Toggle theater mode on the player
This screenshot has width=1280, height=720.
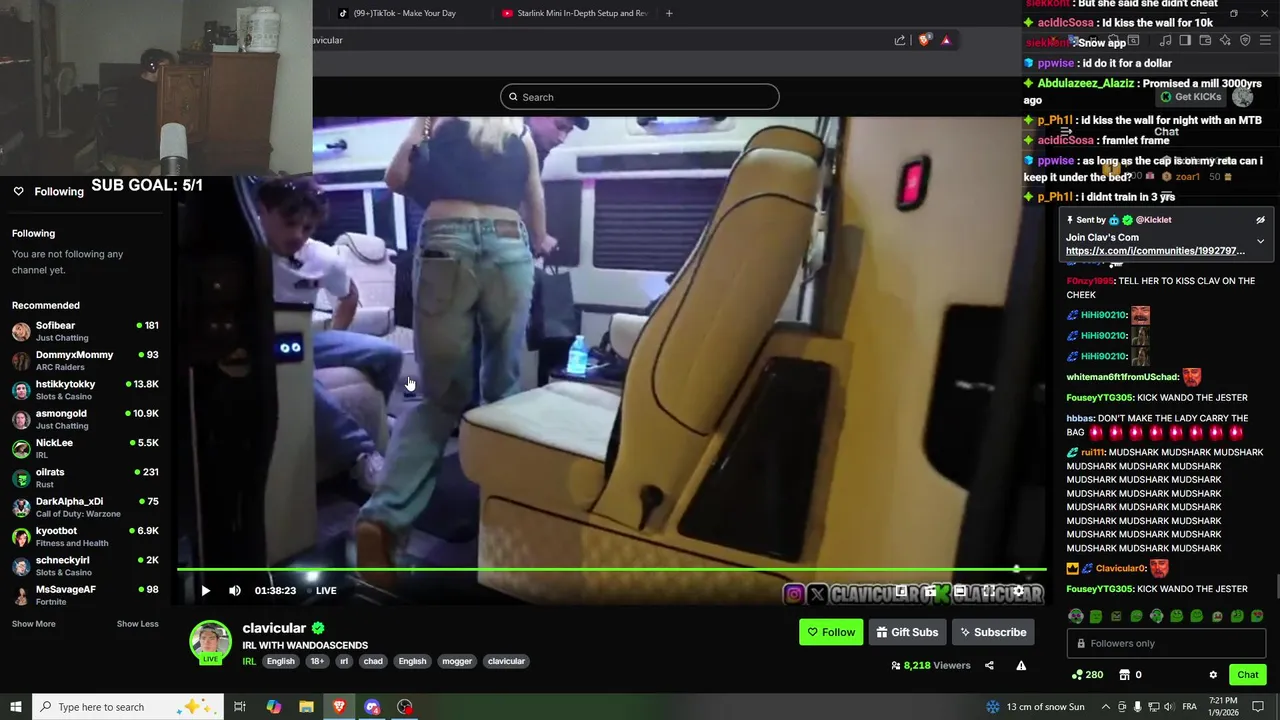960,591
